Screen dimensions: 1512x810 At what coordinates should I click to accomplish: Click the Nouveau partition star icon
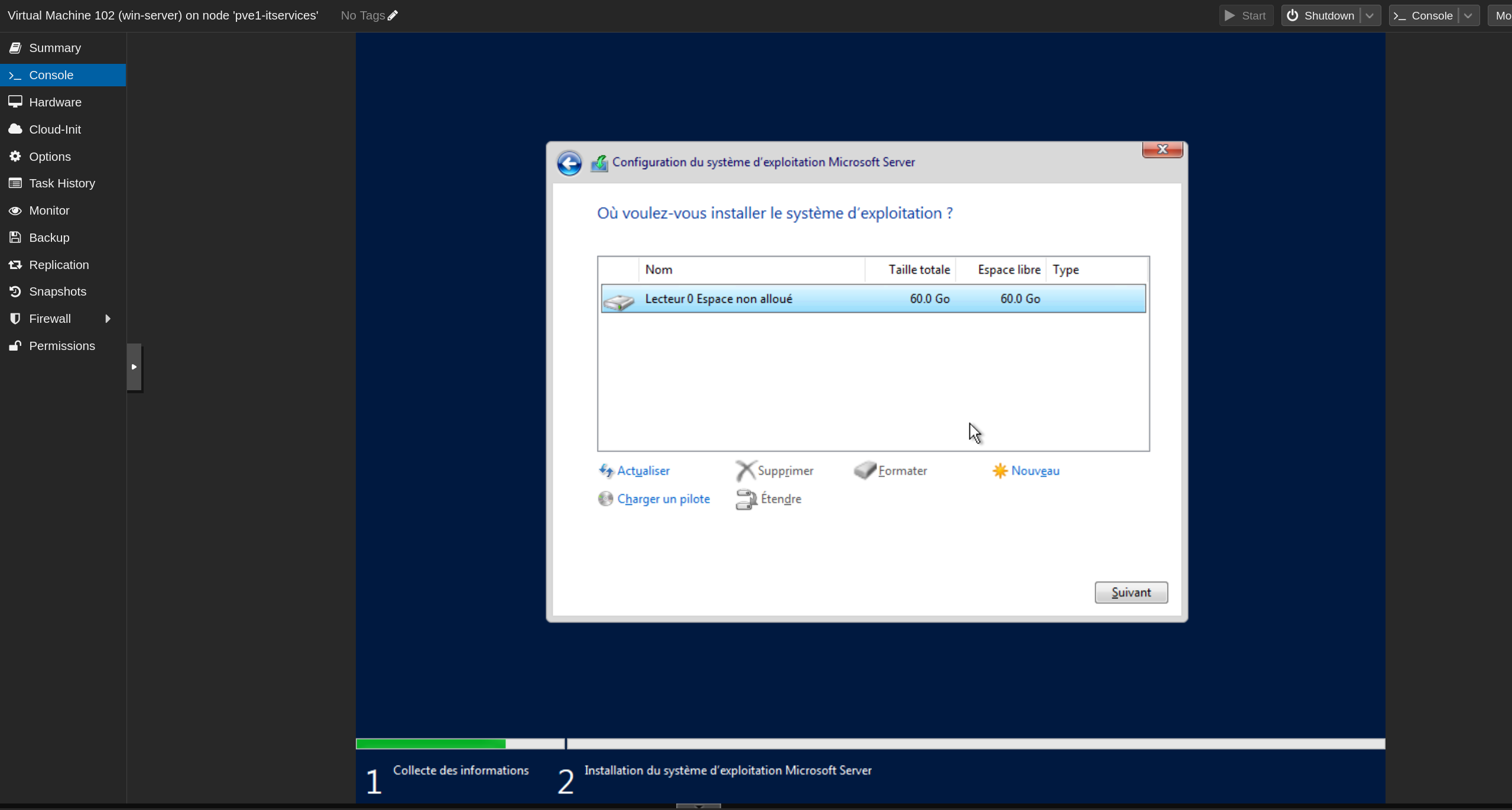(x=1000, y=471)
